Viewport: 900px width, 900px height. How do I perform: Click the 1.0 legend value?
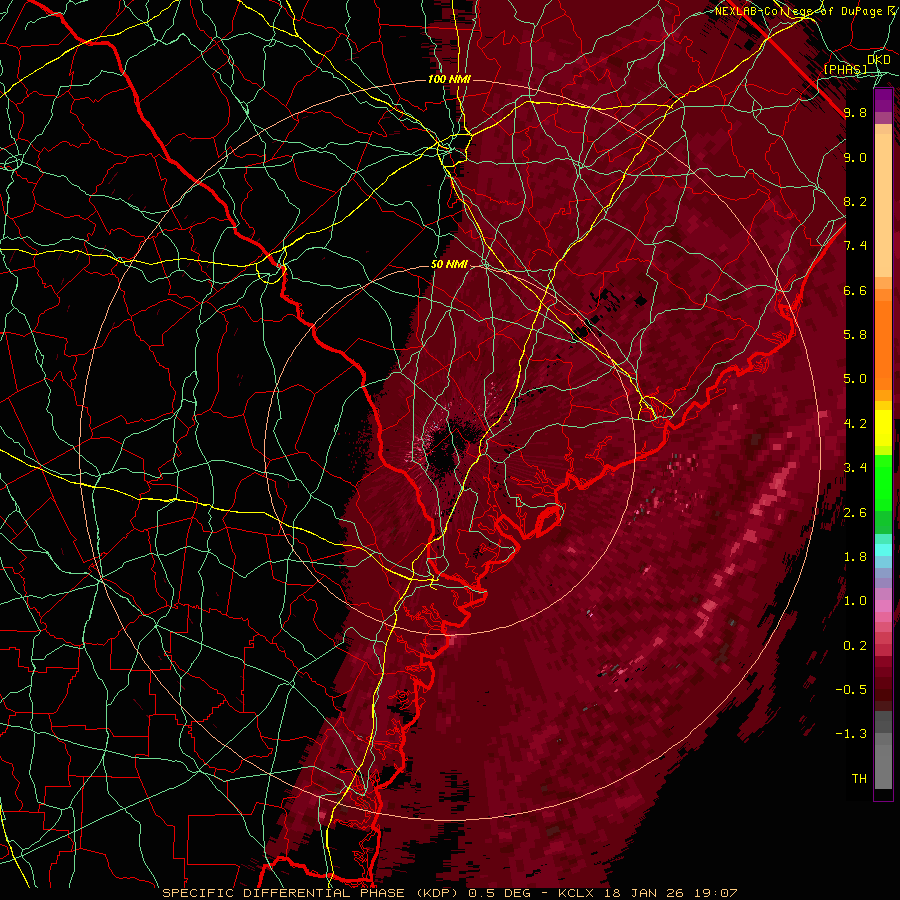click(x=855, y=601)
